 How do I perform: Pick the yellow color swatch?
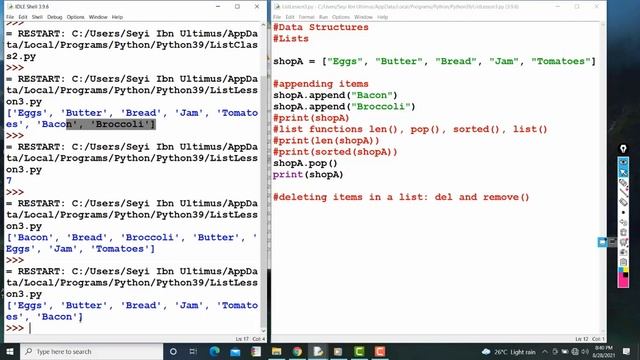626,269
